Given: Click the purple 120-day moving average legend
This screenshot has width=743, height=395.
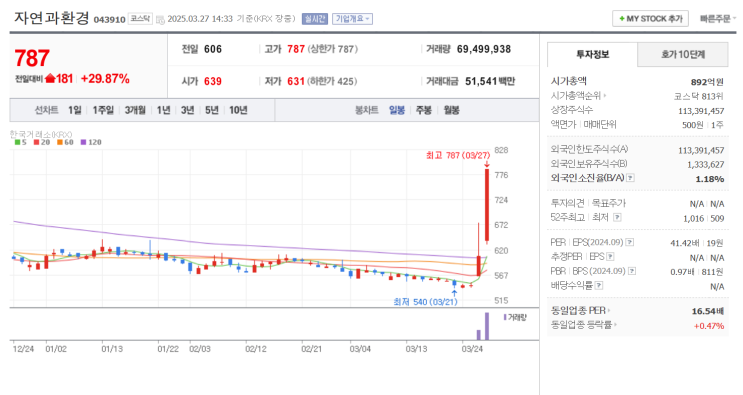Looking at the screenshot, I should [x=91, y=142].
